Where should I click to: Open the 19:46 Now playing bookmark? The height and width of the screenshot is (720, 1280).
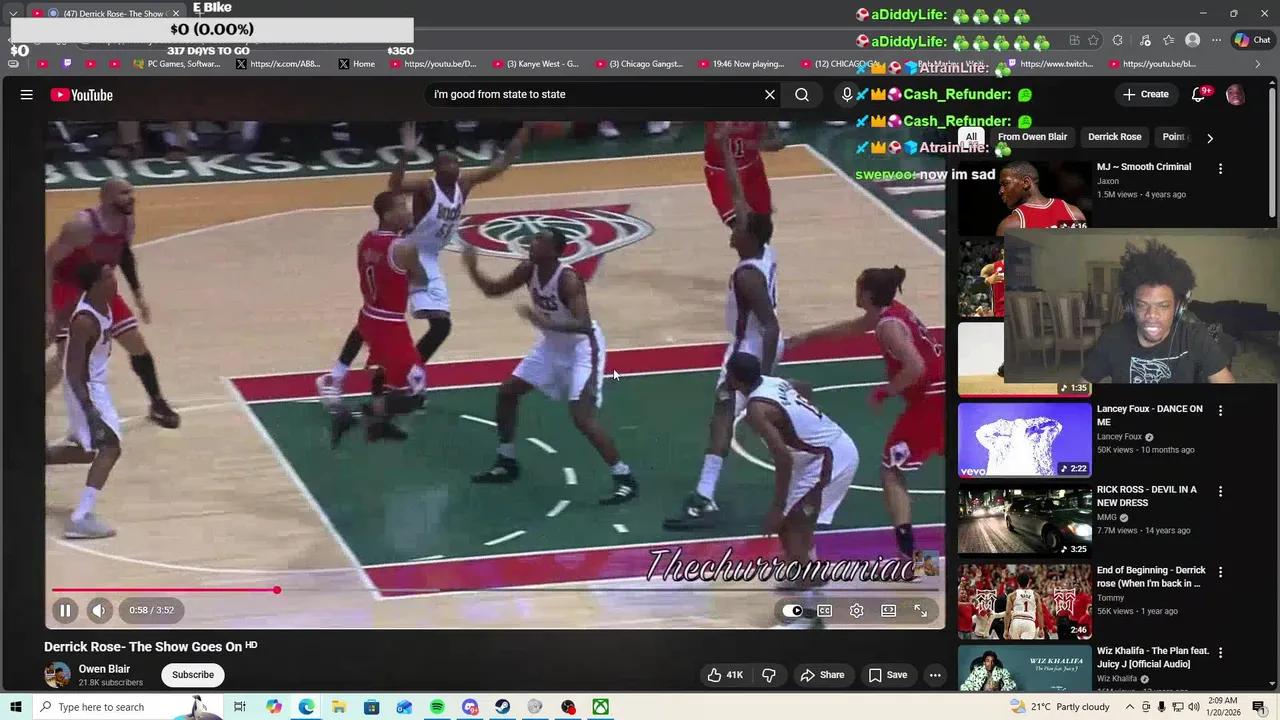click(x=742, y=64)
